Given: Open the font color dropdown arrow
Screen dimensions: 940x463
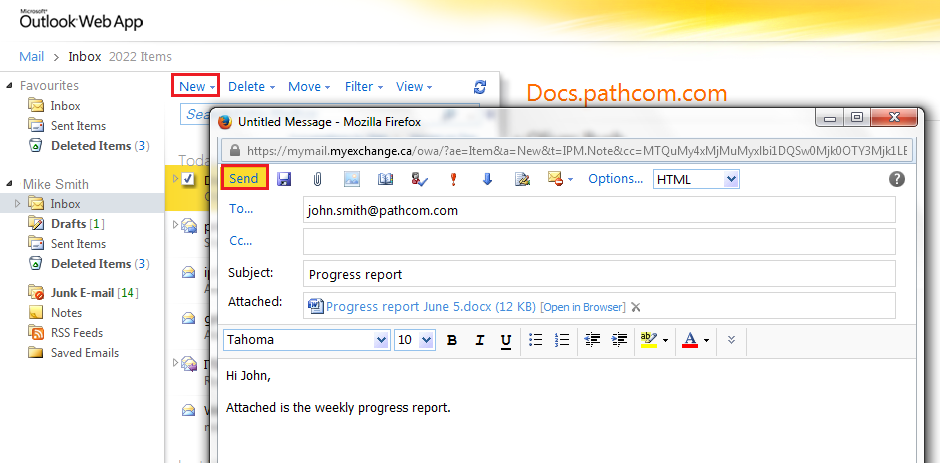Looking at the screenshot, I should click(x=706, y=341).
